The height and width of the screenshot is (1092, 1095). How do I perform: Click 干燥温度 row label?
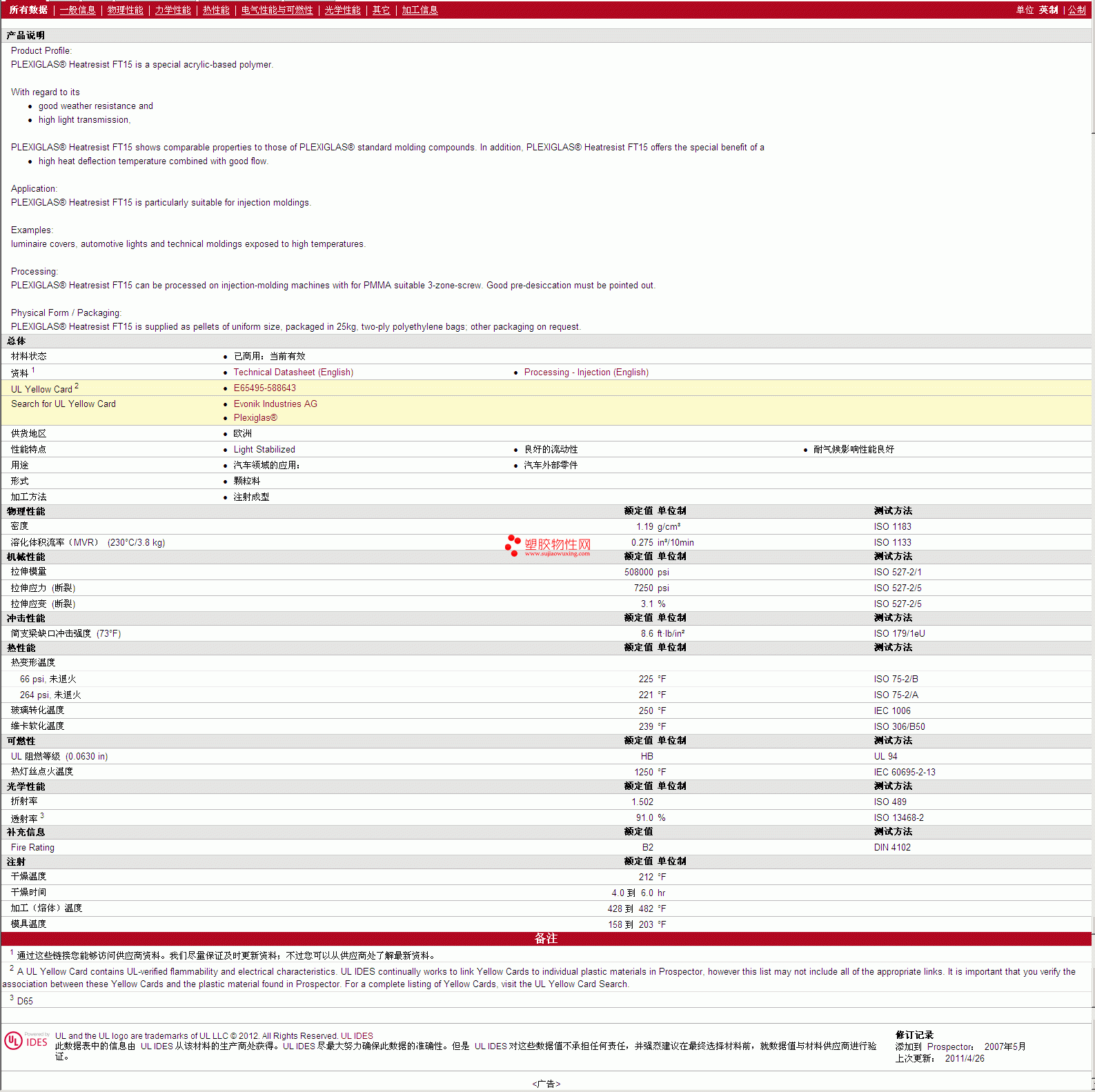[x=28, y=876]
